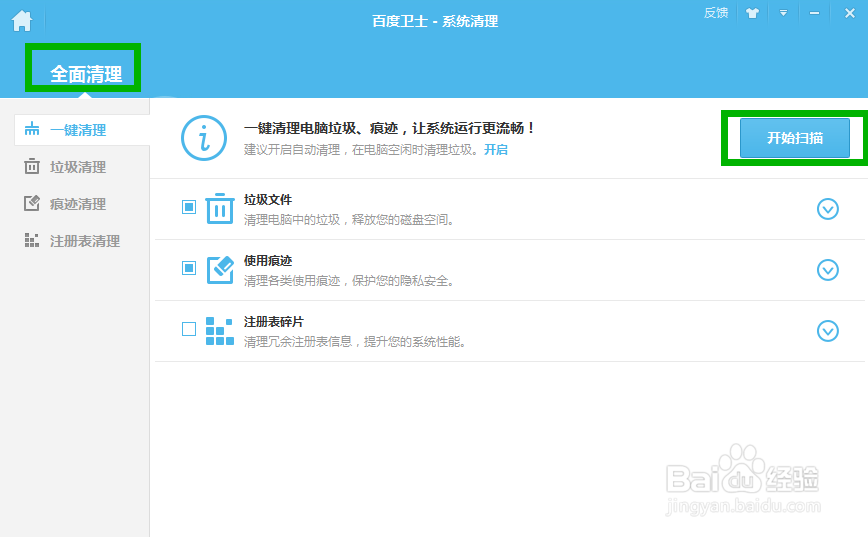This screenshot has height=537, width=868.
Task: Click text 清理冗余注册表信息，提升您的系统性能。
Action: 355,342
